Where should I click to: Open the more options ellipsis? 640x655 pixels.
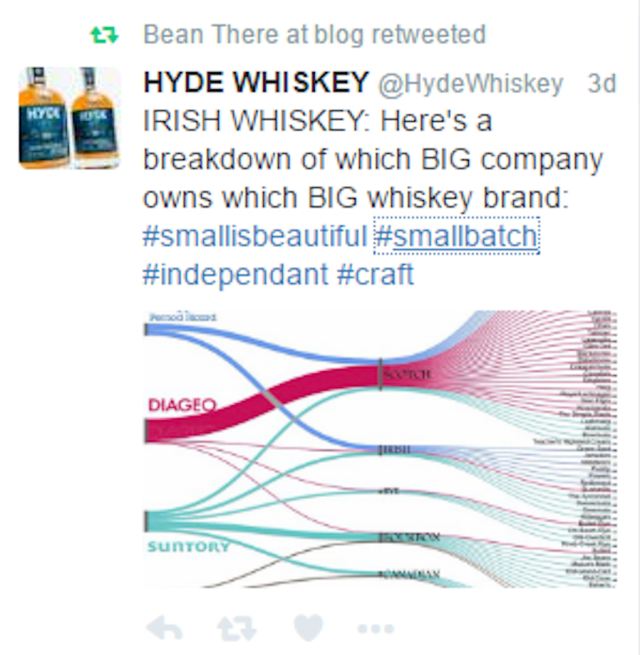pos(376,628)
